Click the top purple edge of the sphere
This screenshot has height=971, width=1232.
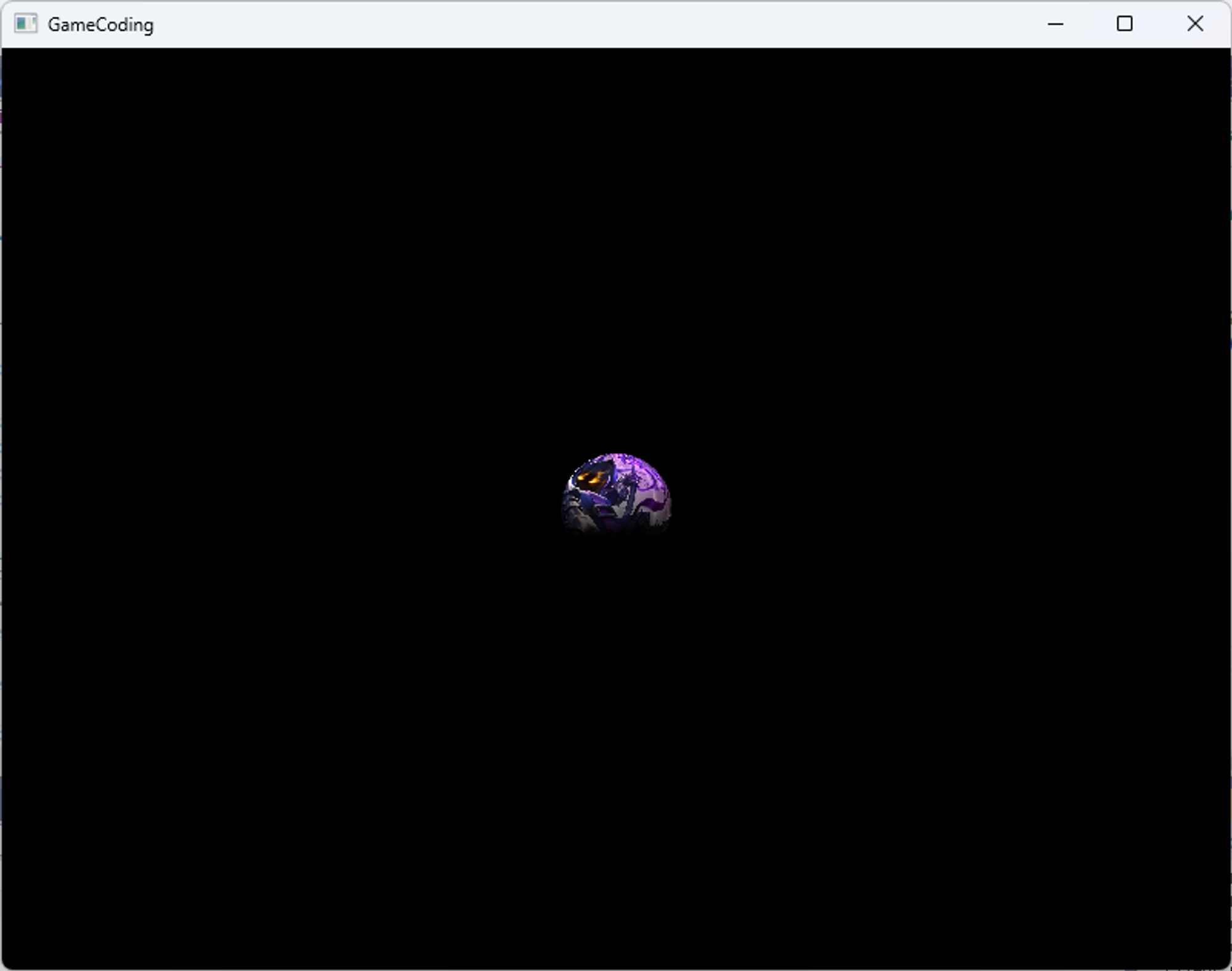[617, 457]
